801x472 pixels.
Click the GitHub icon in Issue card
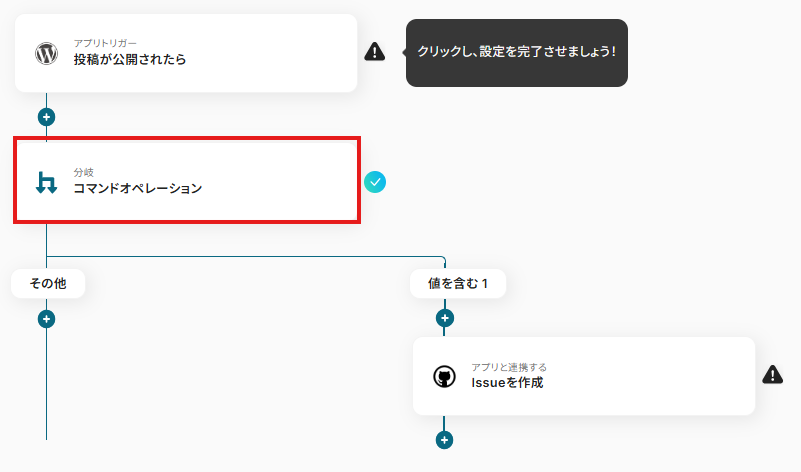point(444,376)
